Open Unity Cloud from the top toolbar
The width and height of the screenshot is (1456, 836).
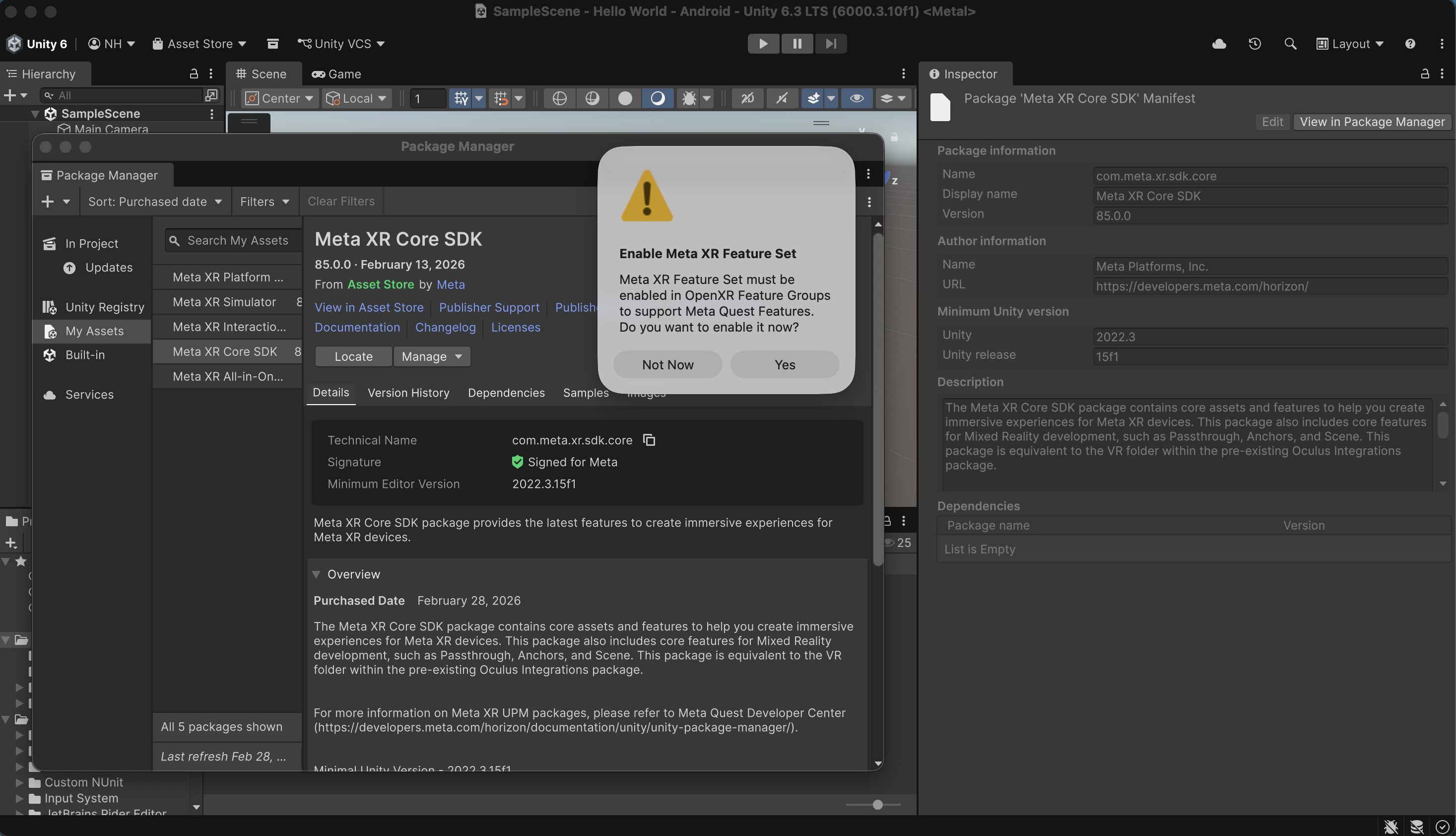(x=1219, y=43)
